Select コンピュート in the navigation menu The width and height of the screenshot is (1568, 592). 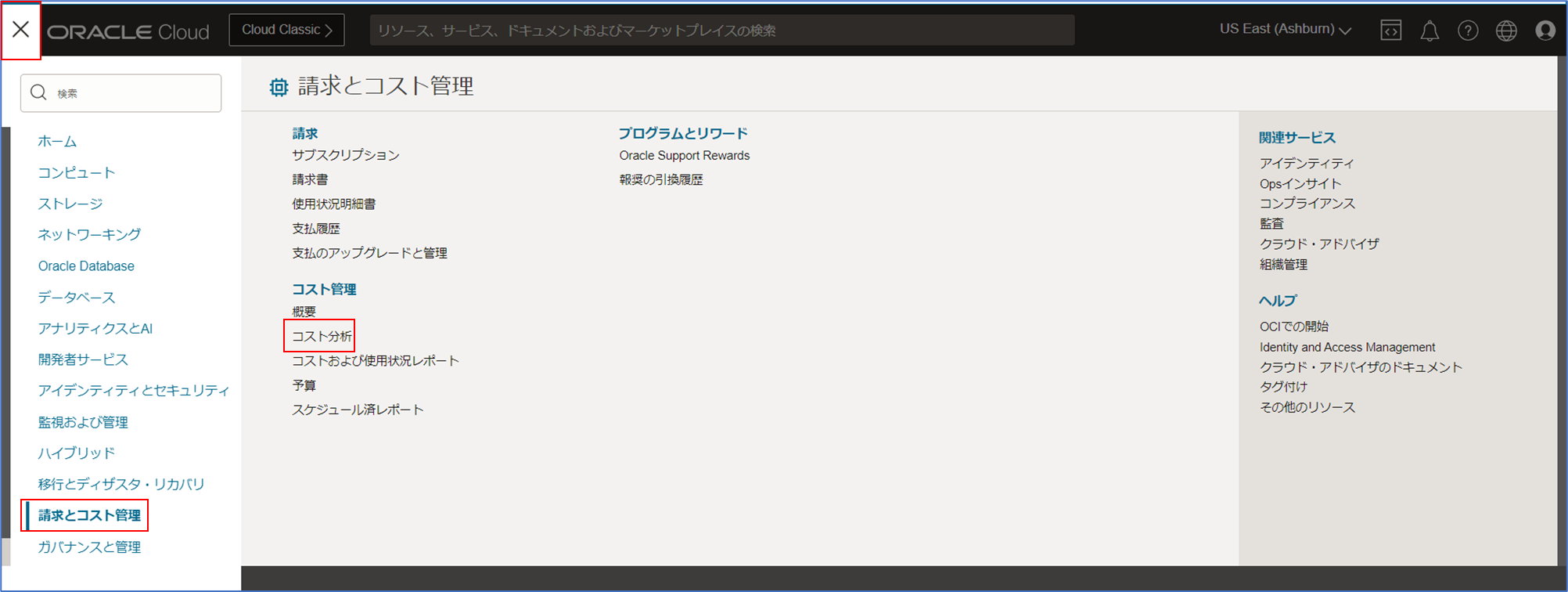click(x=77, y=172)
